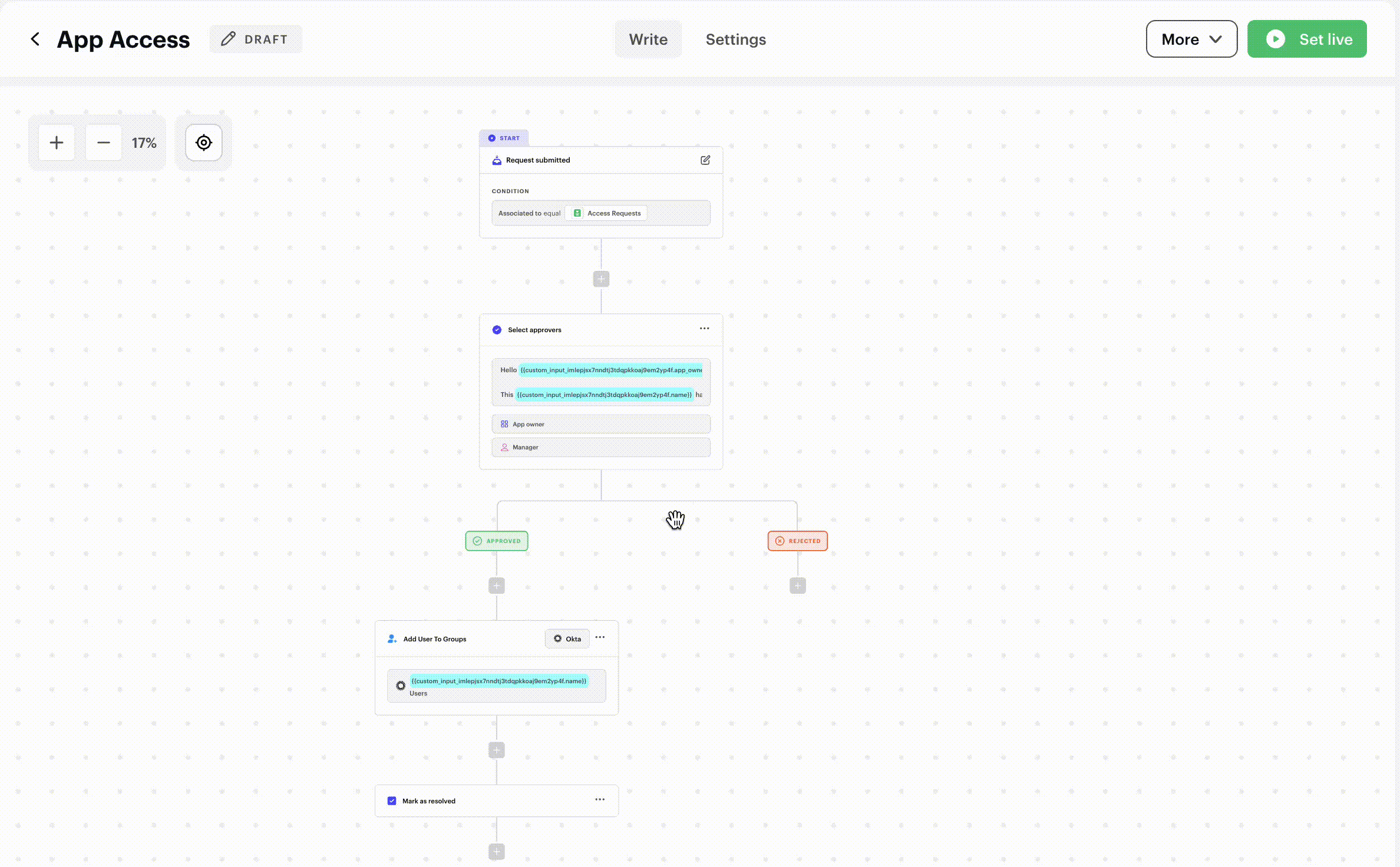Add a step under the Approved branch
1400x867 pixels.
(496, 585)
